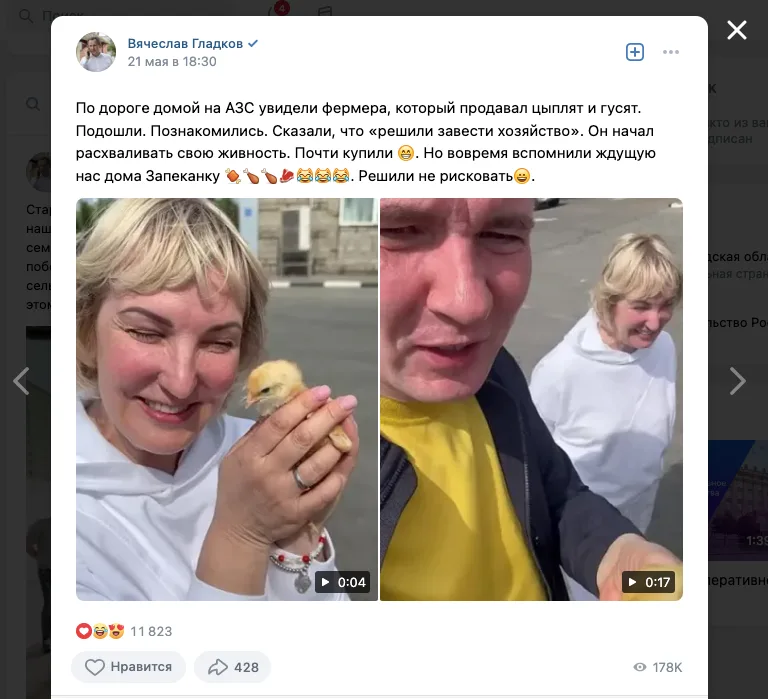768x699 pixels.
Task: Click the red heart reaction emoji
Action: coord(84,631)
